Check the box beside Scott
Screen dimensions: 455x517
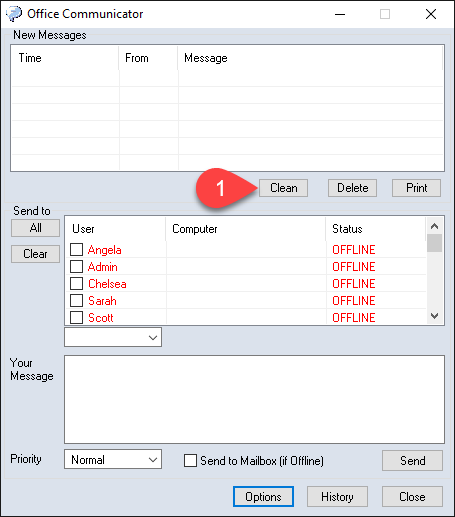tap(76, 317)
